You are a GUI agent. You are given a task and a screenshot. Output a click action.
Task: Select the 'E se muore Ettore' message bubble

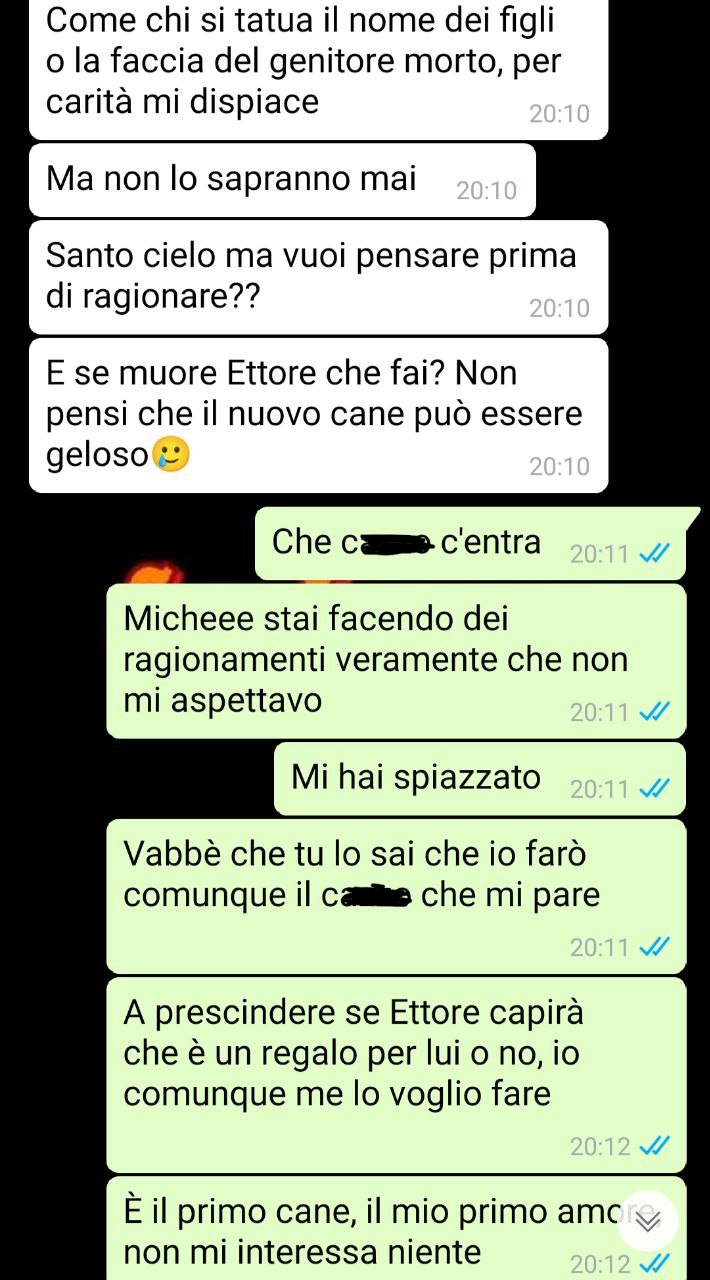click(319, 415)
